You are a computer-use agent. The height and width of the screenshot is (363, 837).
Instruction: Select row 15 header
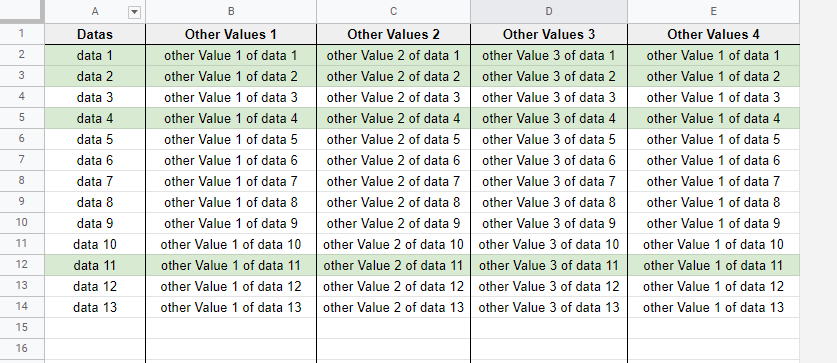[22, 328]
